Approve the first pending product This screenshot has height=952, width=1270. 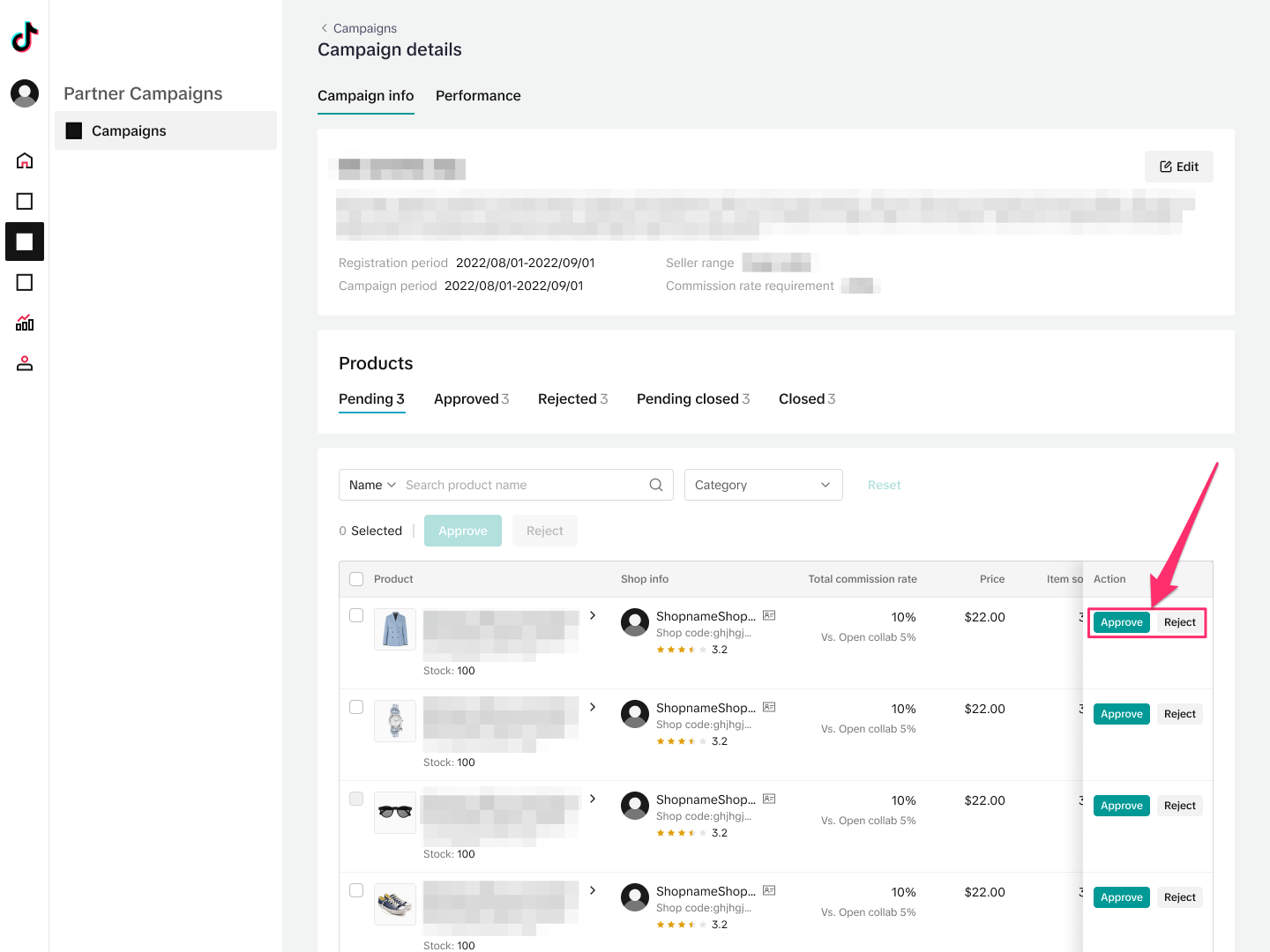[1121, 622]
